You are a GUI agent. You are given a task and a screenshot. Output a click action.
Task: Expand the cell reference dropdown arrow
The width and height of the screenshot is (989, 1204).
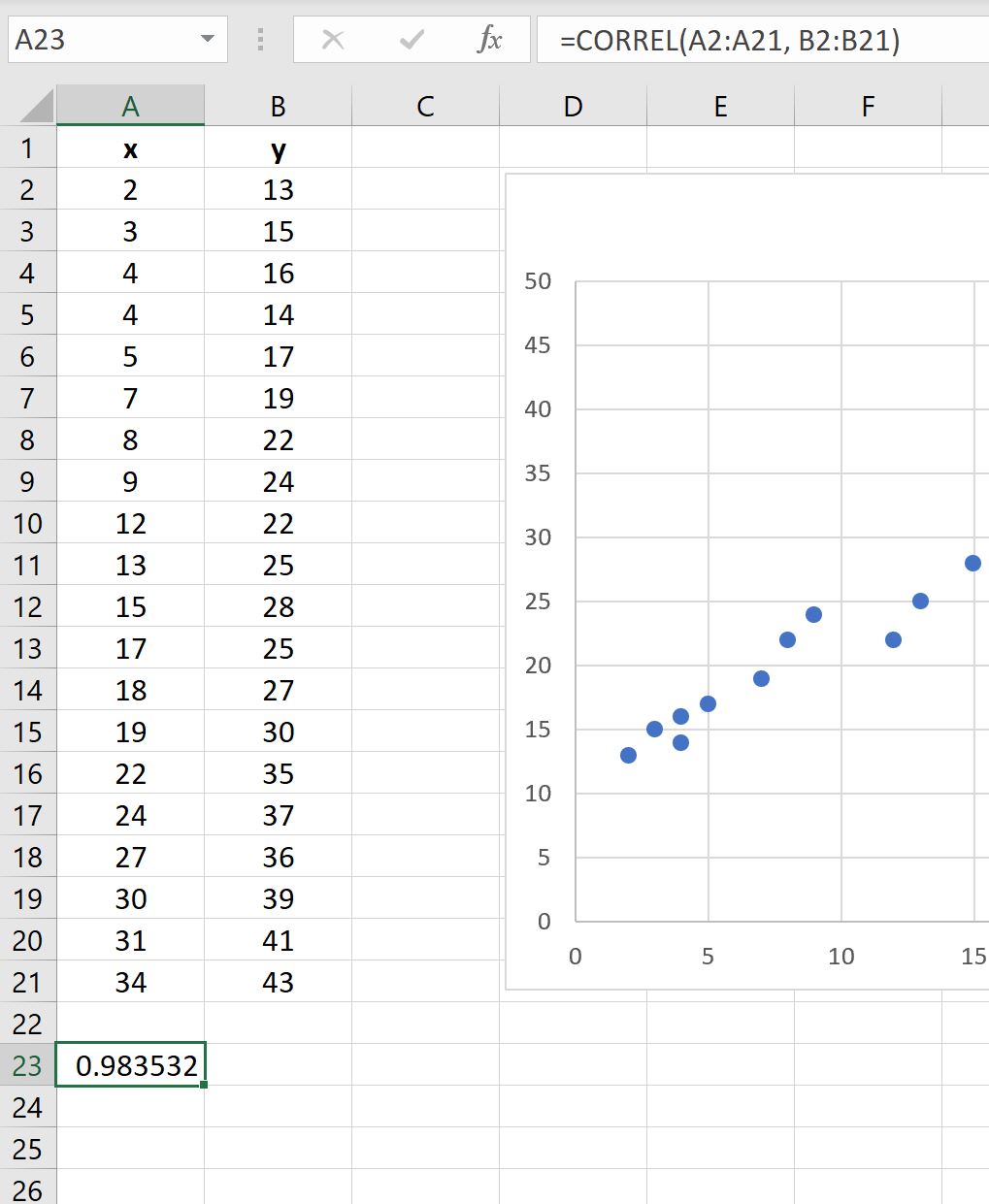click(x=207, y=40)
